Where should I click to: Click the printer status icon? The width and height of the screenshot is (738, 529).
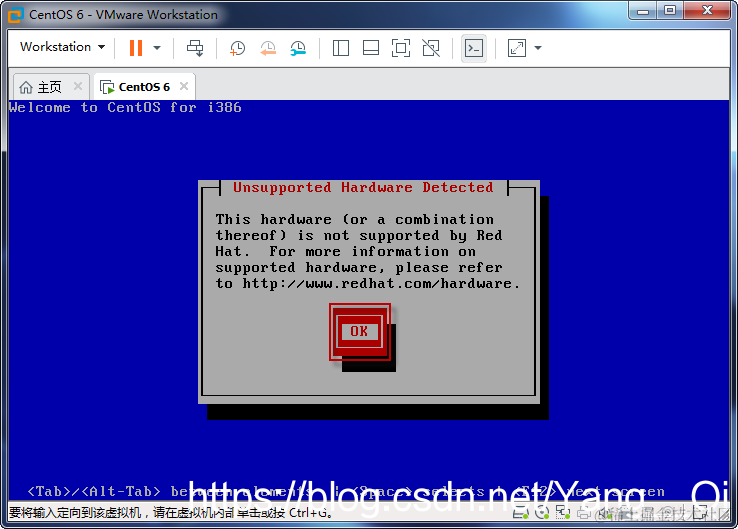[x=584, y=513]
